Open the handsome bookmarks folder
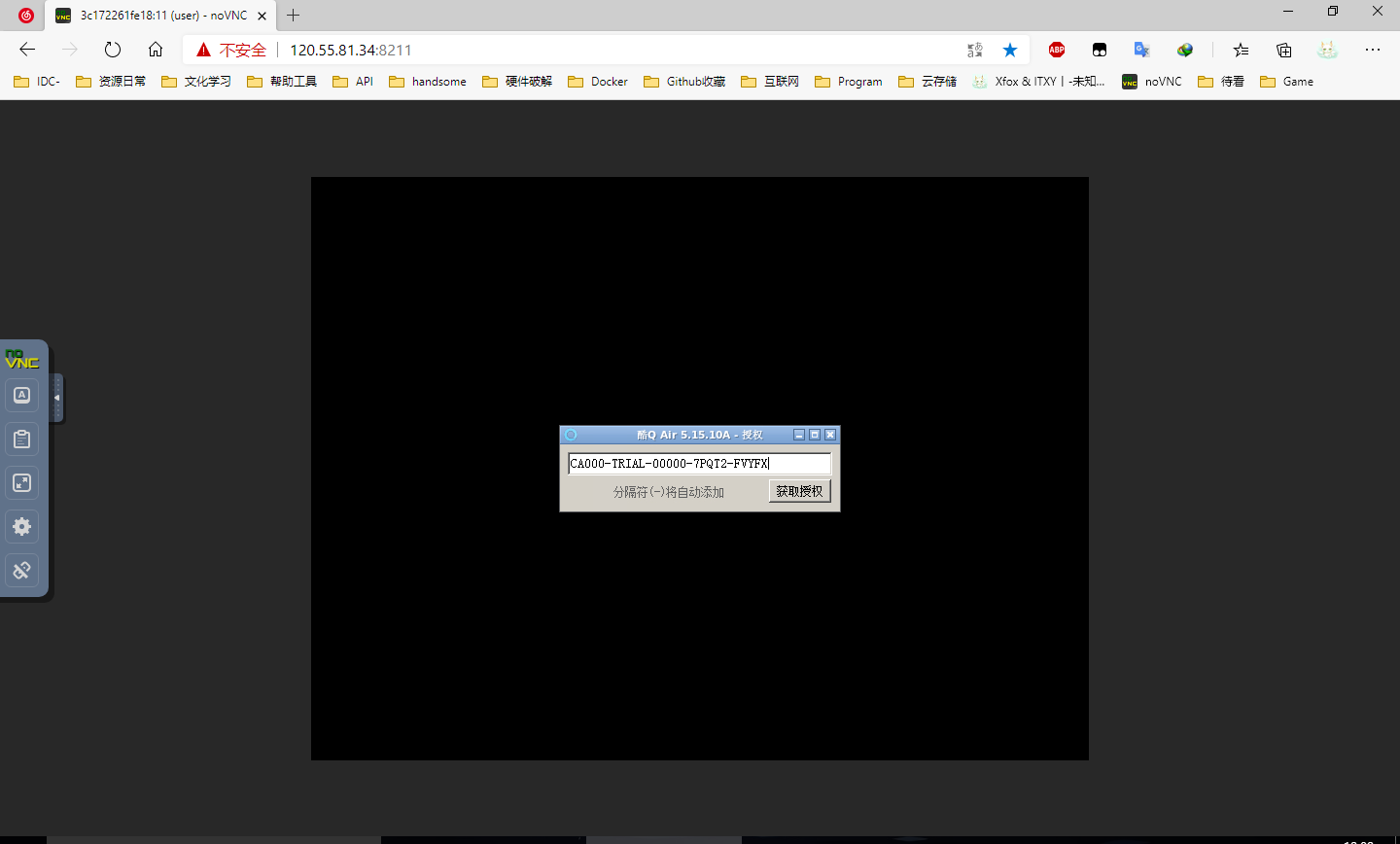The height and width of the screenshot is (844, 1400). (428, 82)
